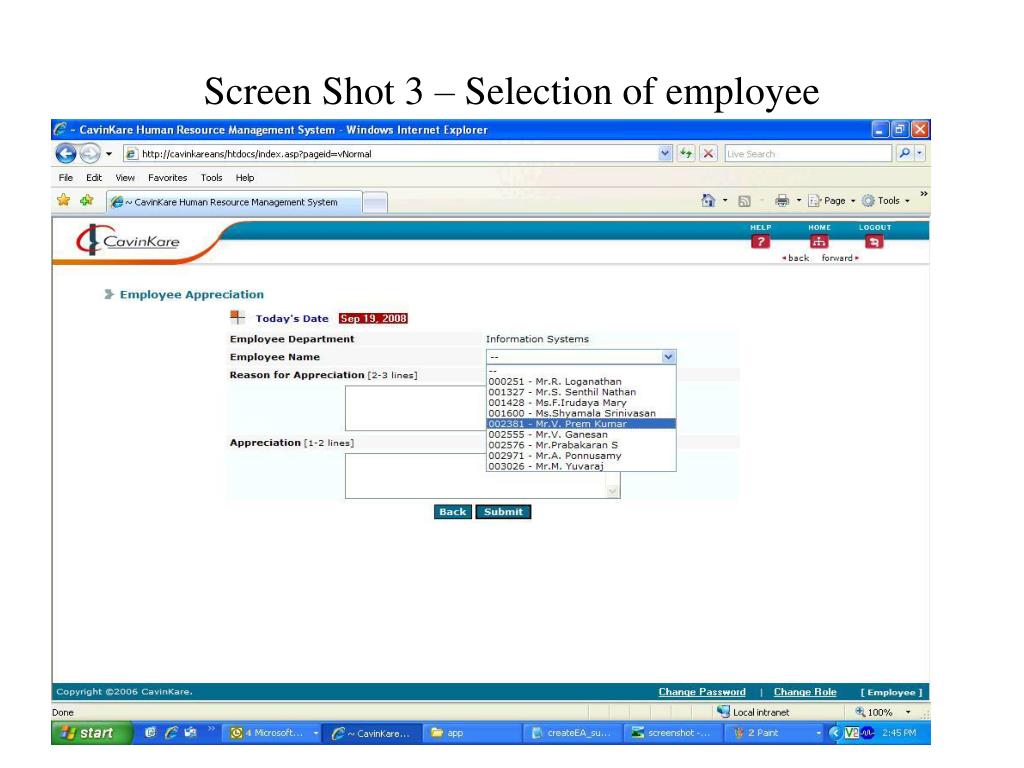Click the Submit button
The height and width of the screenshot is (768, 1024).
pos(503,512)
